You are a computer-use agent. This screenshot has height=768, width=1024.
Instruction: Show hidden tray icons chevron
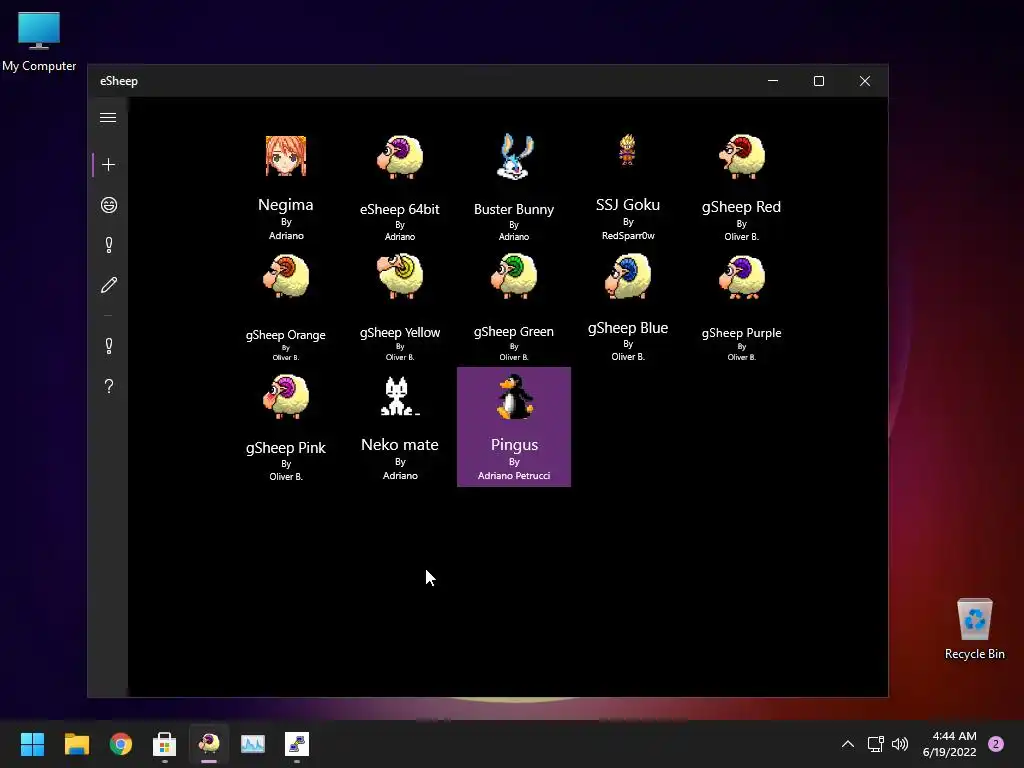pyautogui.click(x=848, y=744)
